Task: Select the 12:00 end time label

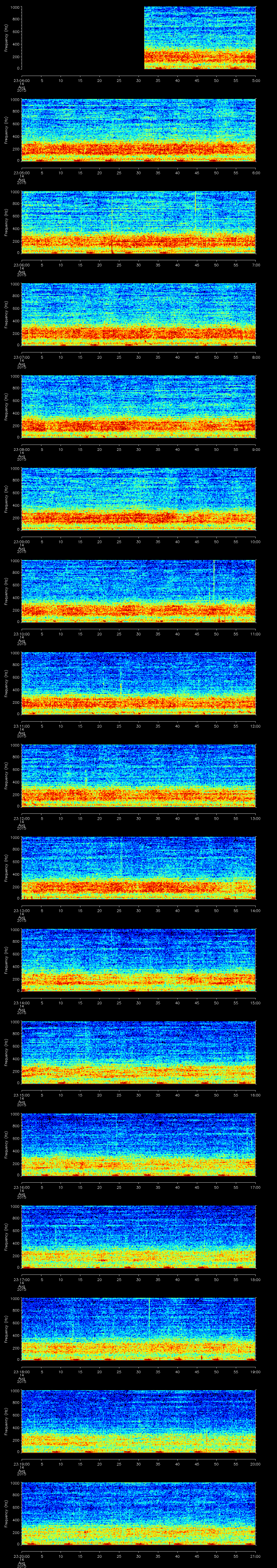Action: click(x=256, y=726)
